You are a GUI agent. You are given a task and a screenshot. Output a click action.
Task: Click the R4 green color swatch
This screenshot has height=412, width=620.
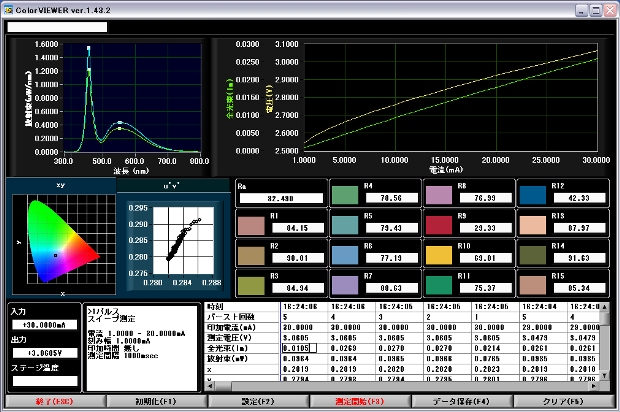coord(345,197)
